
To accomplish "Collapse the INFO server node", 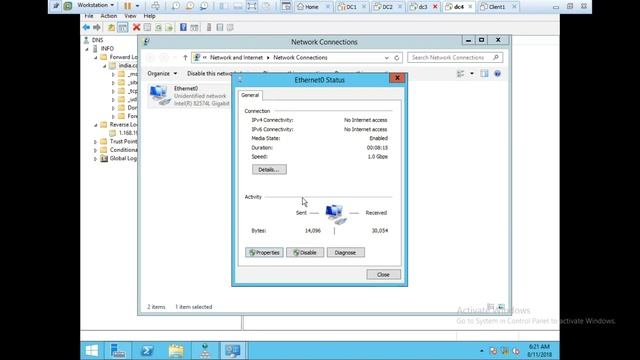I will [87, 49].
